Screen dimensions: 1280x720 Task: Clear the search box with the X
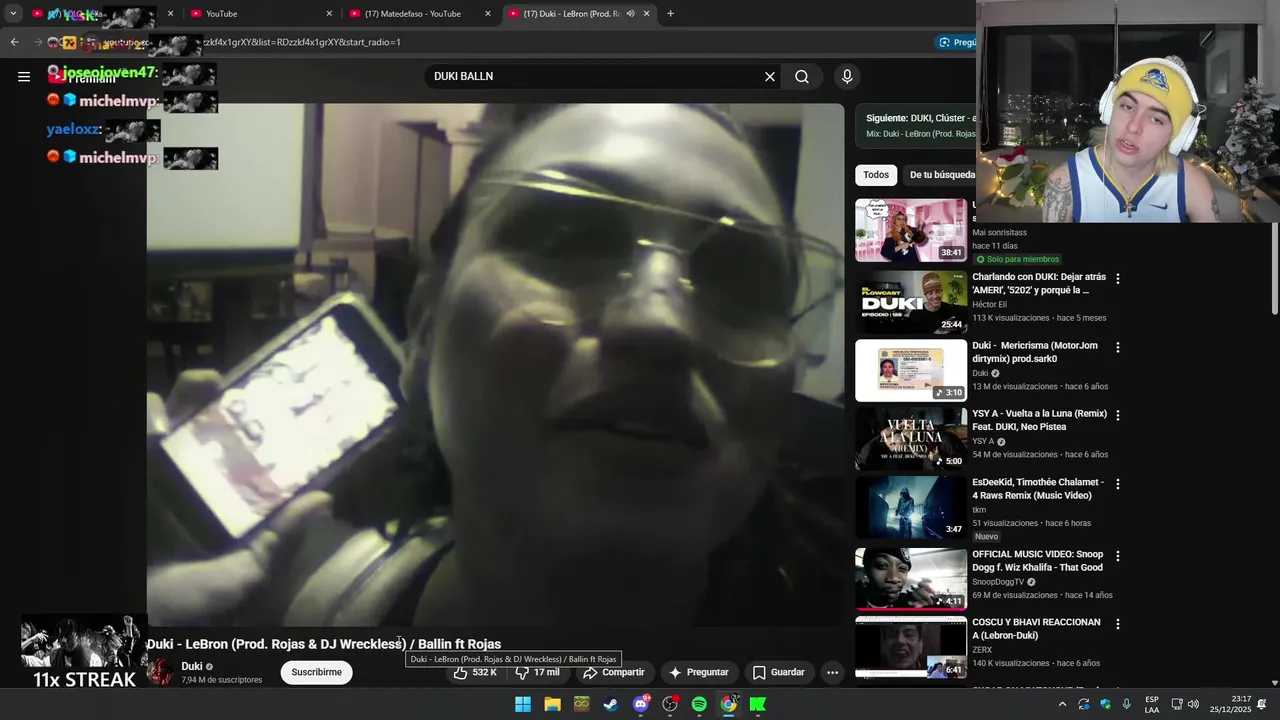point(770,76)
